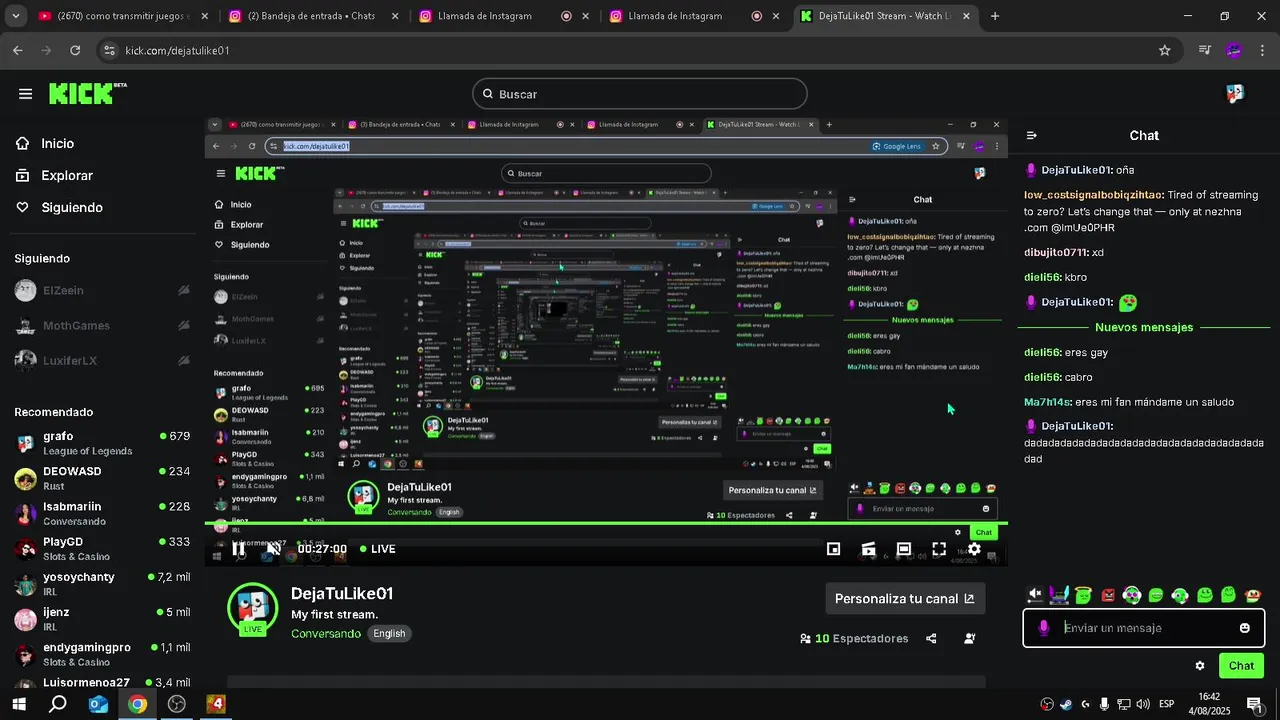Share the stream via share icon
The image size is (1280, 720).
(931, 638)
